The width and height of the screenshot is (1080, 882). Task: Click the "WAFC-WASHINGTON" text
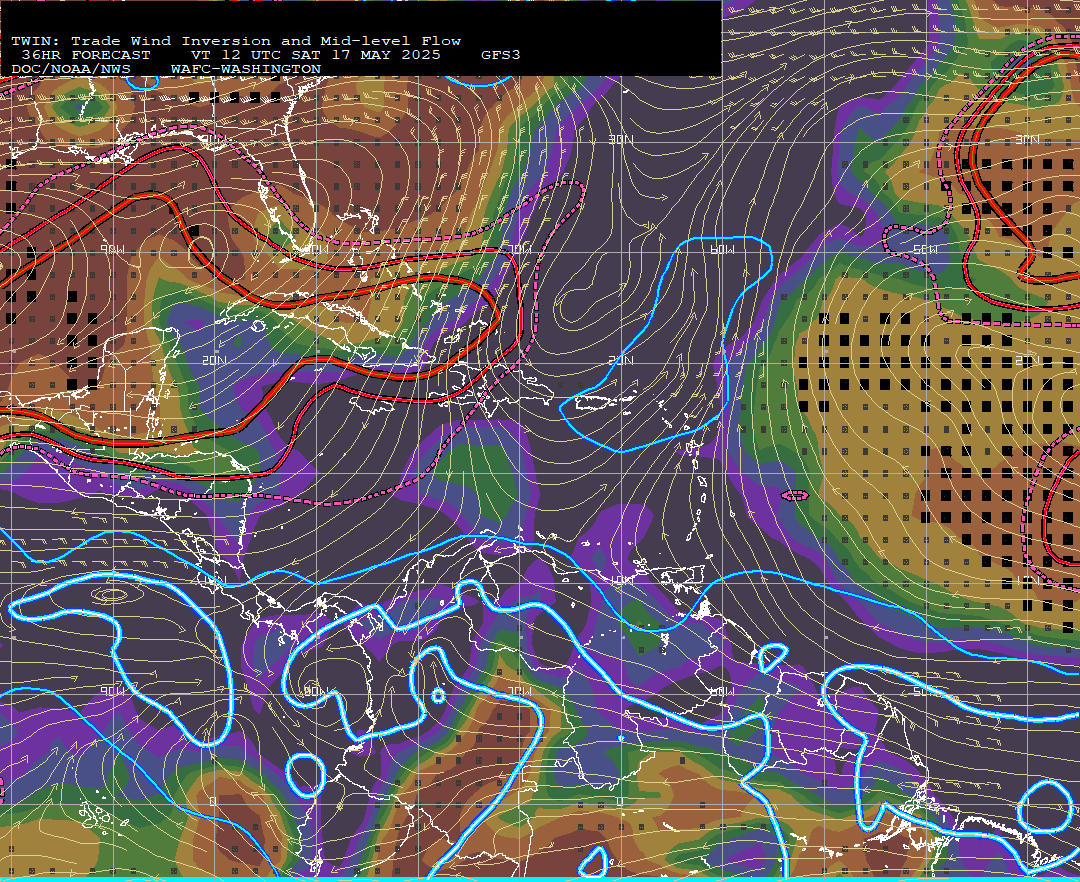246,70
